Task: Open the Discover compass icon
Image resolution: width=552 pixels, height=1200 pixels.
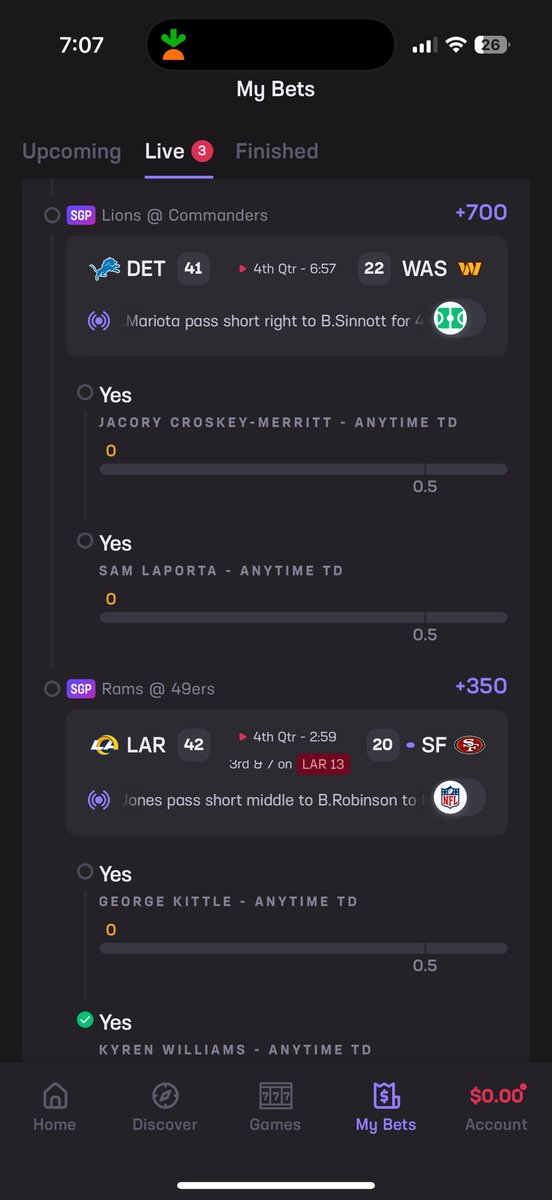Action: [165, 1095]
